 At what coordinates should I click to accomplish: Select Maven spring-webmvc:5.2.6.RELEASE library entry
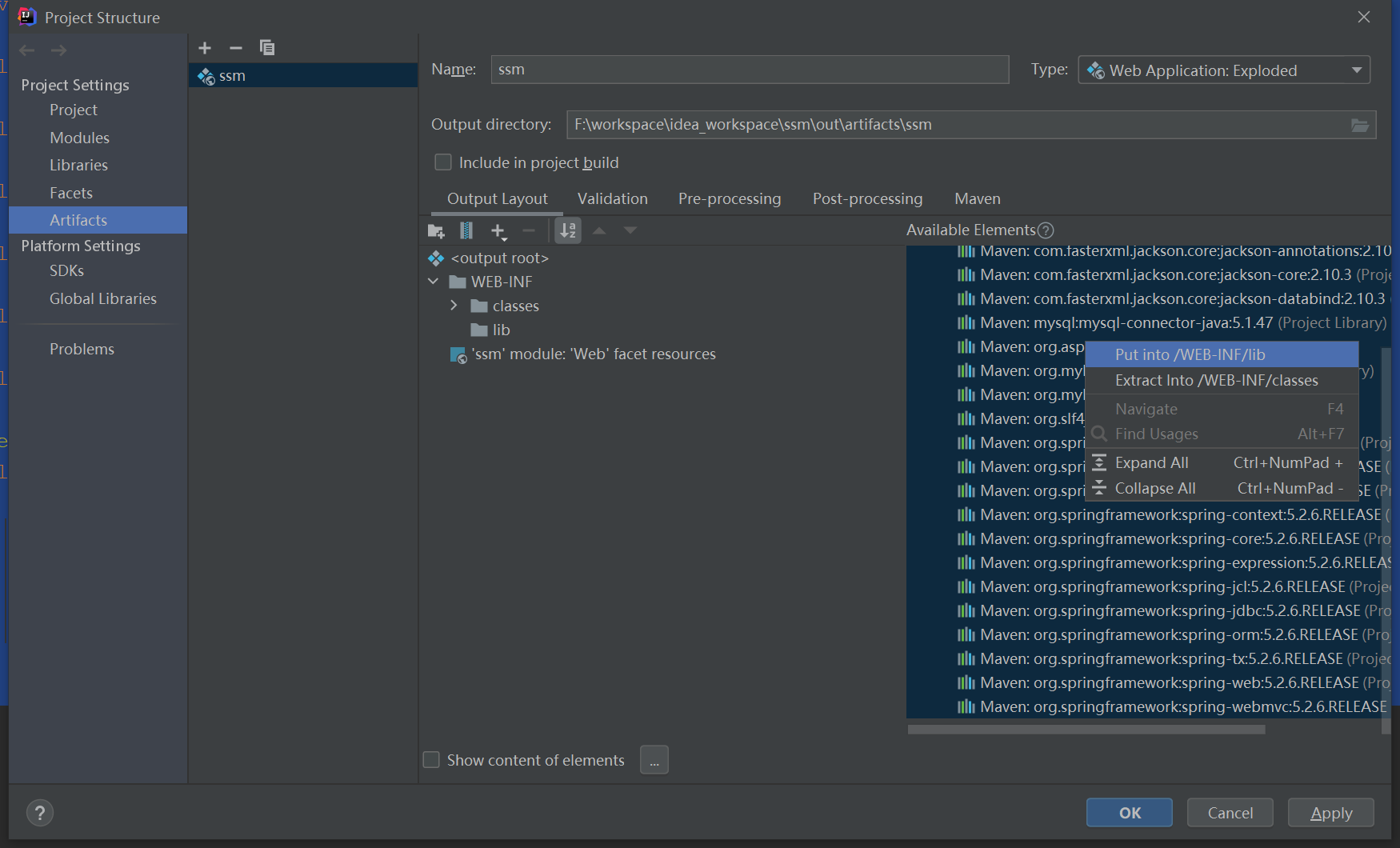tap(1172, 706)
